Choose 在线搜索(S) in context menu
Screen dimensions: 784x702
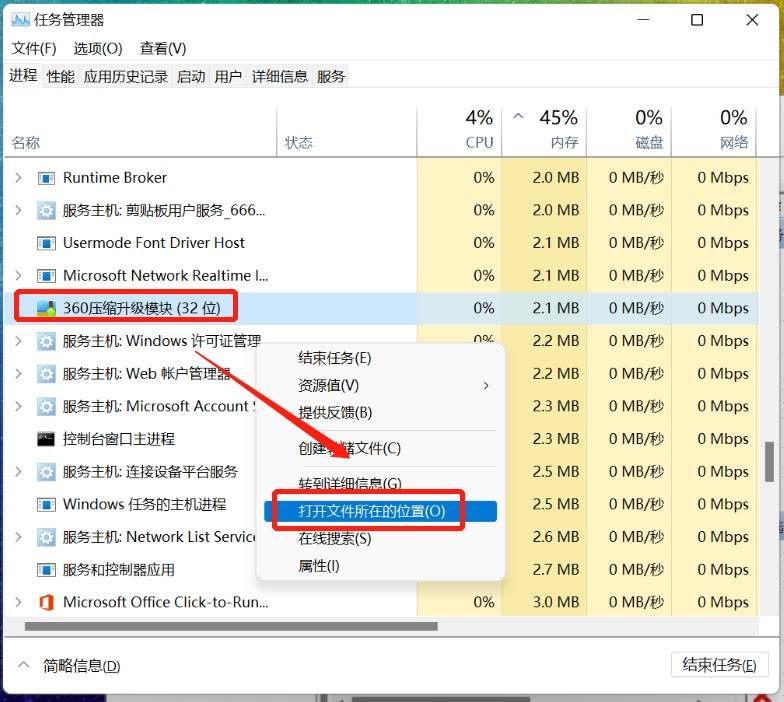click(x=380, y=538)
